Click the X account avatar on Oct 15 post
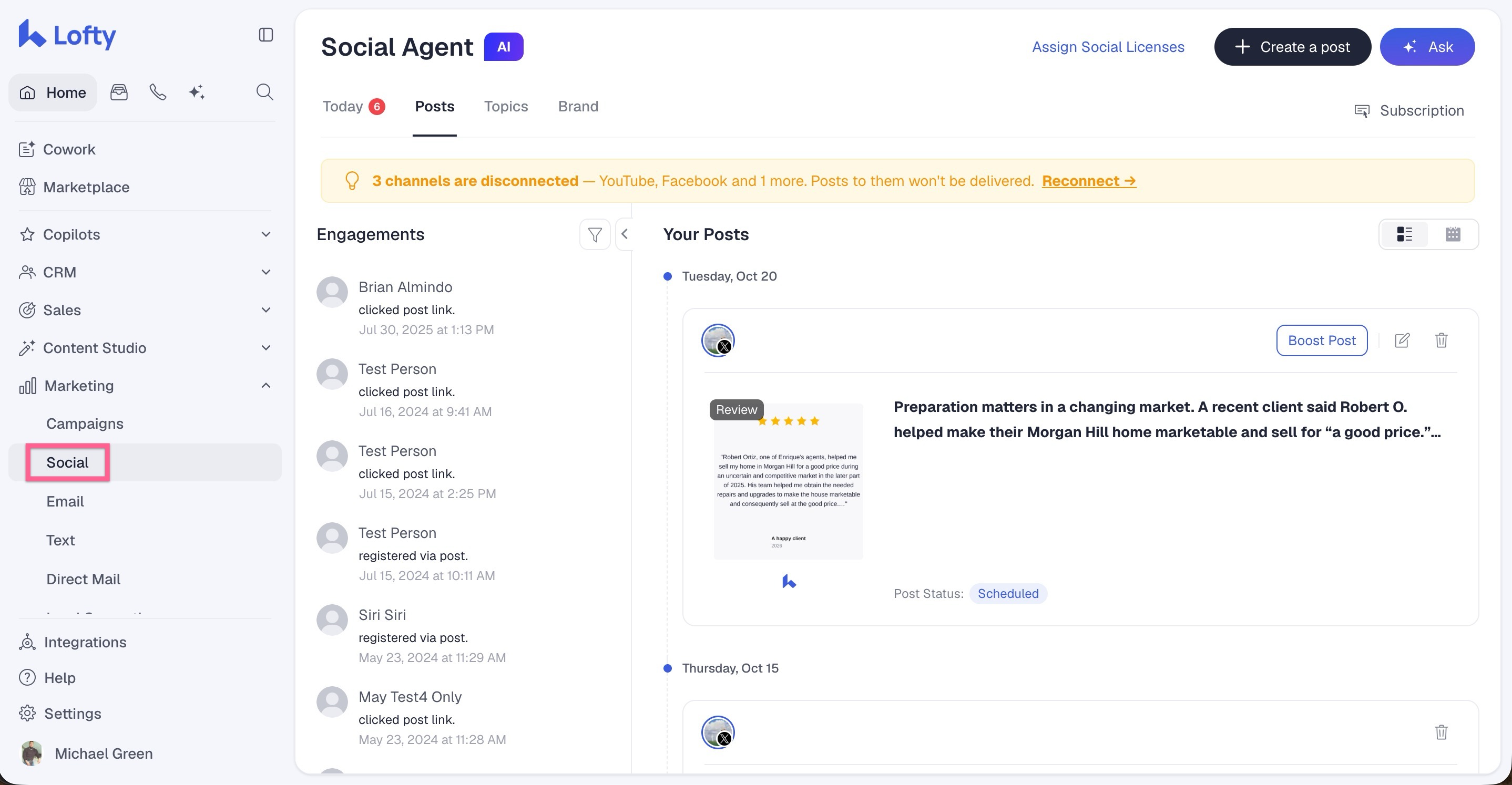1512x785 pixels. pos(718,732)
